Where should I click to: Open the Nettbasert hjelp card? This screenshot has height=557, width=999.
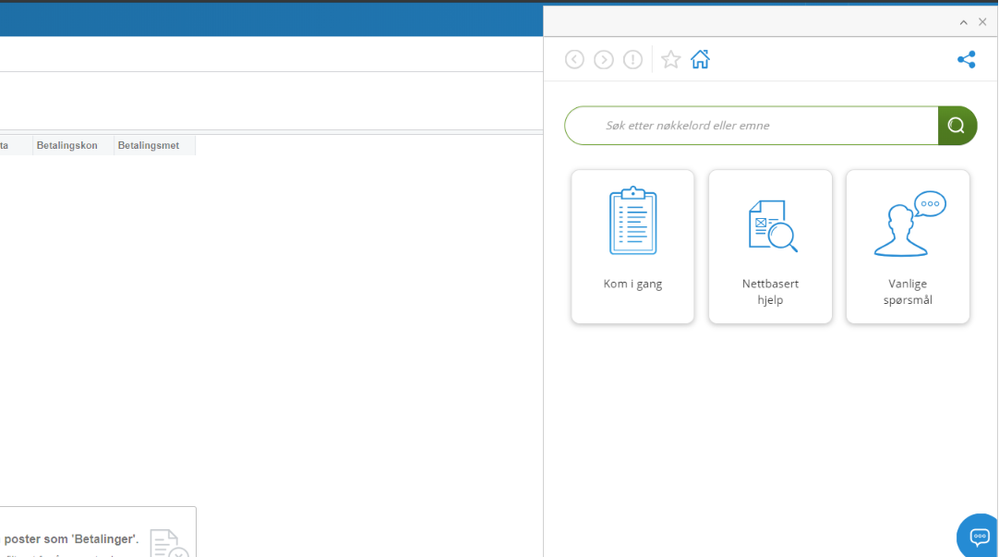point(770,247)
